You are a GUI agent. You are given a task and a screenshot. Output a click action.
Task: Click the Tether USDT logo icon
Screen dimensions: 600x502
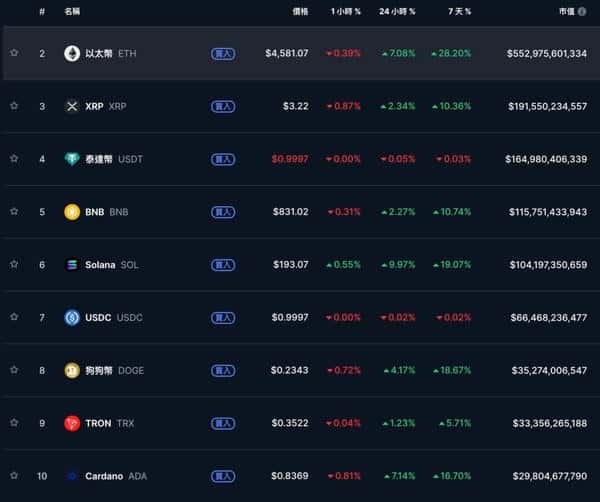(72, 159)
